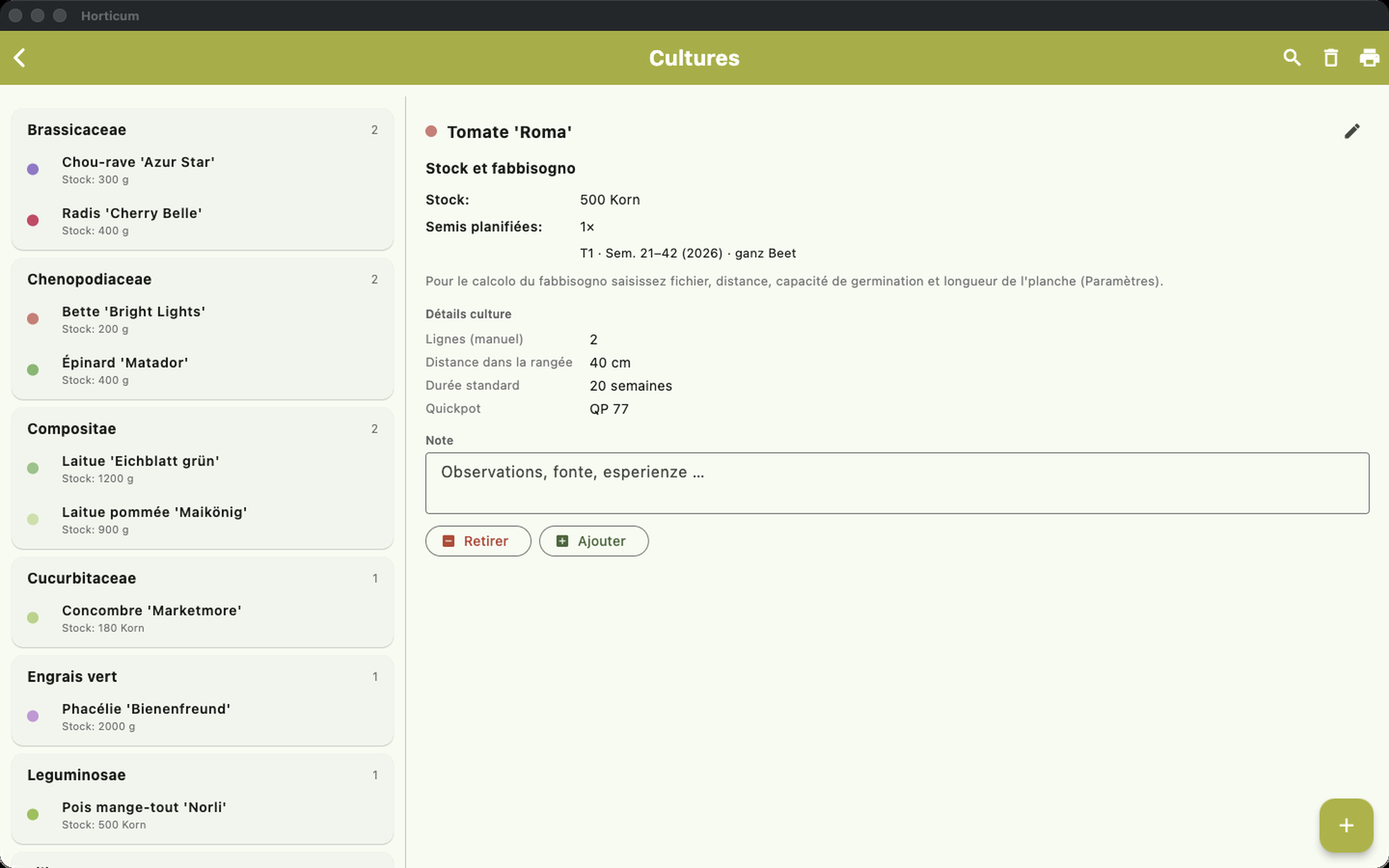Click the floating plus add button
Viewport: 1389px width, 868px height.
pos(1346,825)
